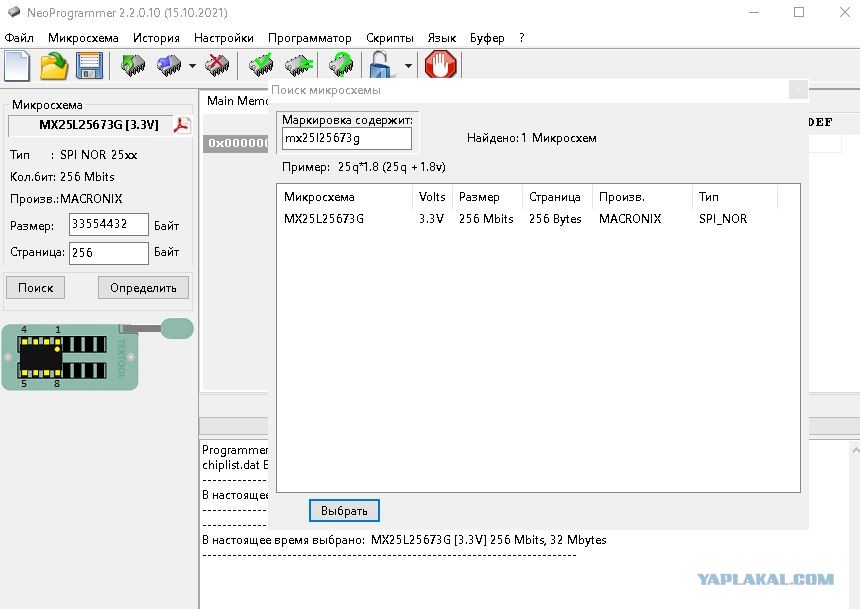Click the 0x000000 hex address row header

(x=236, y=143)
